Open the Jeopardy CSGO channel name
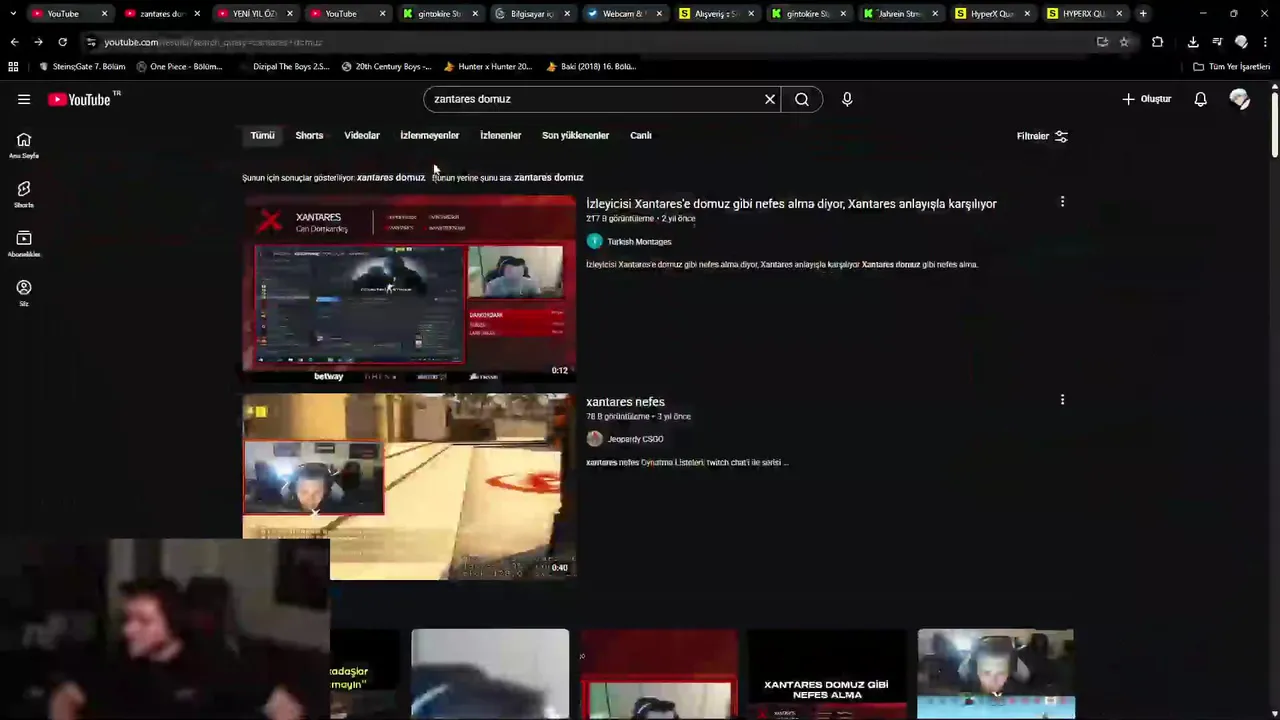 pyautogui.click(x=635, y=439)
